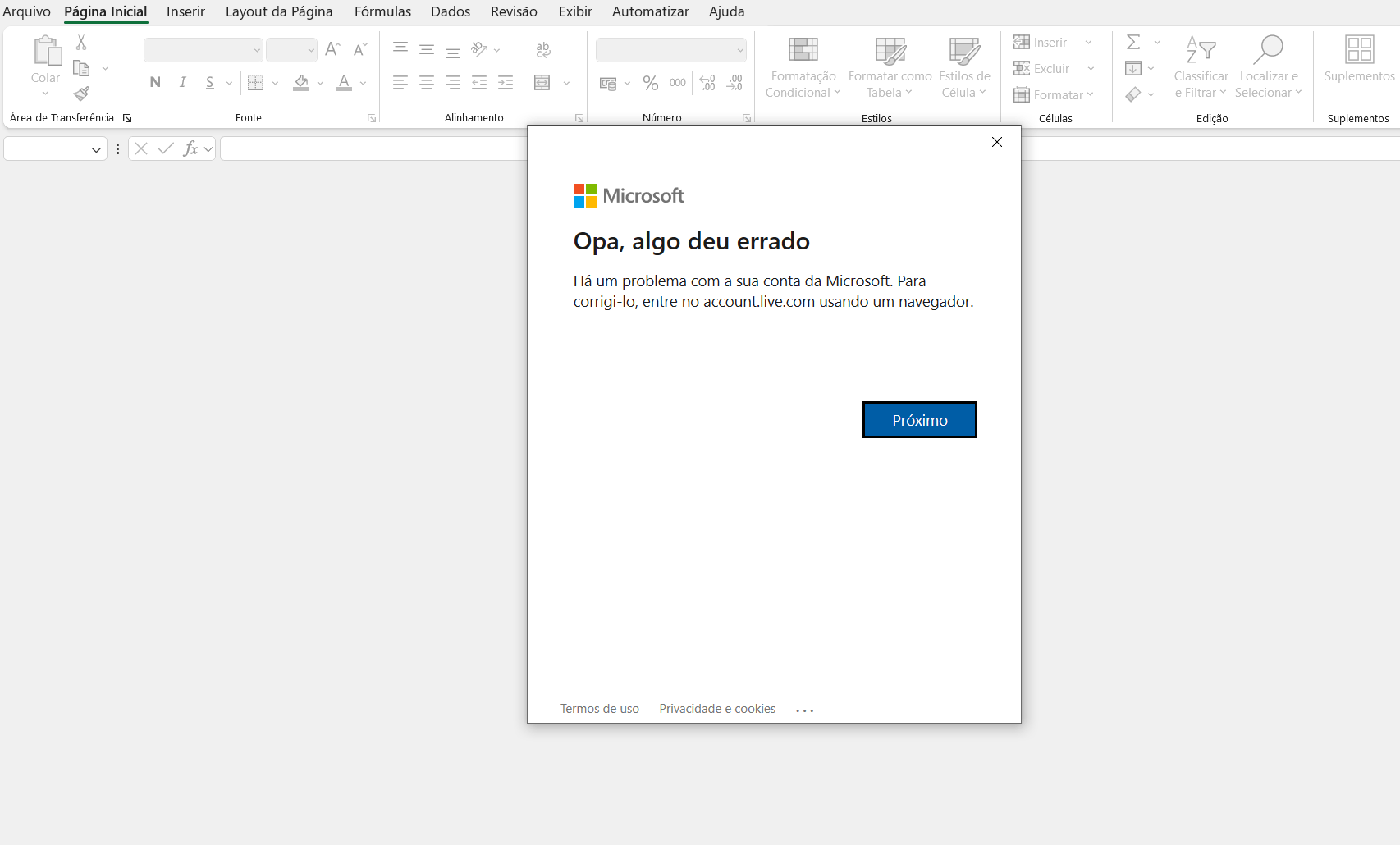Viewport: 1400px width, 845px height.
Task: Apply Percent Style with the % icon
Action: (x=651, y=83)
